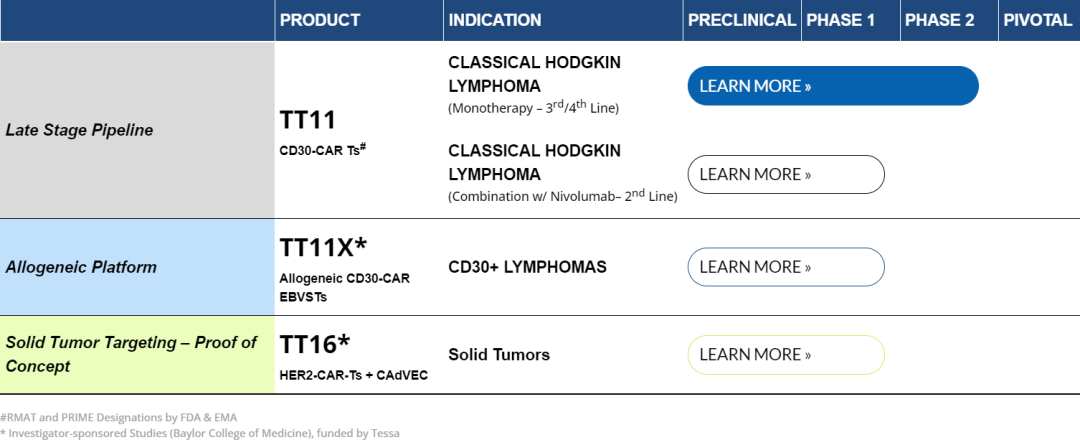Open Learn More for Nivolumab combination therapy

coord(786,174)
